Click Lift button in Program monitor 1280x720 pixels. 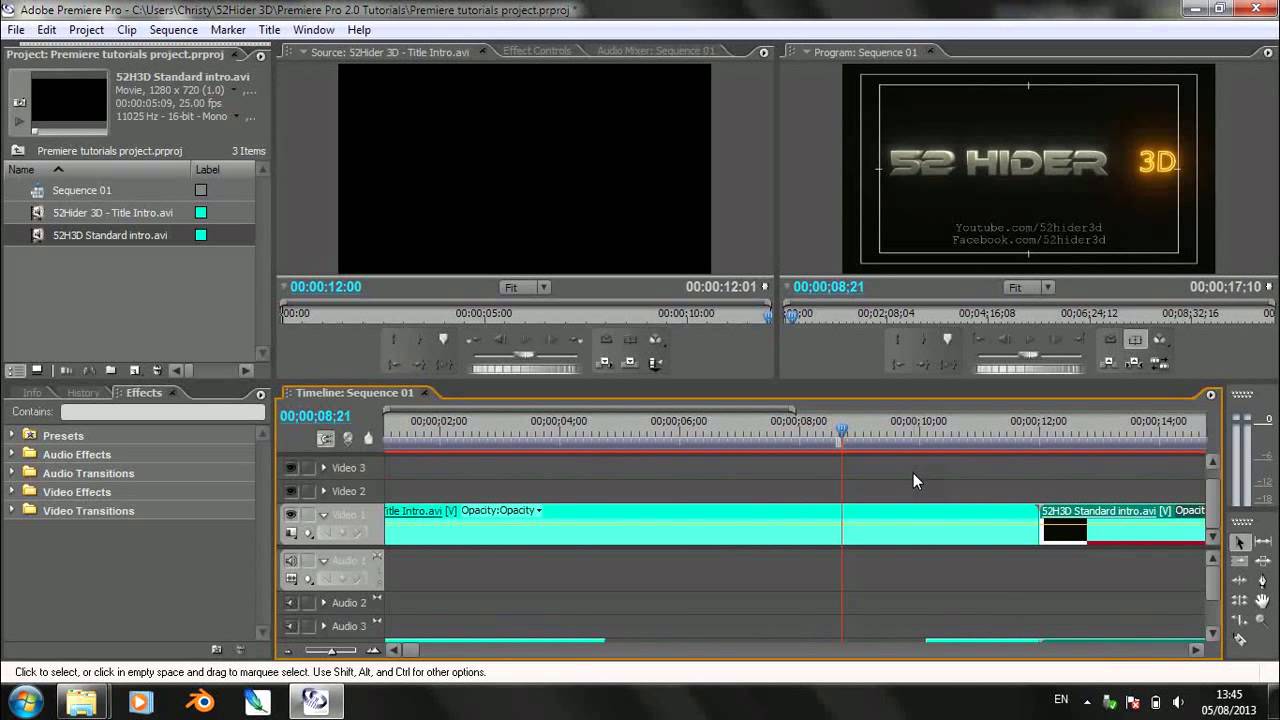coord(1110,362)
